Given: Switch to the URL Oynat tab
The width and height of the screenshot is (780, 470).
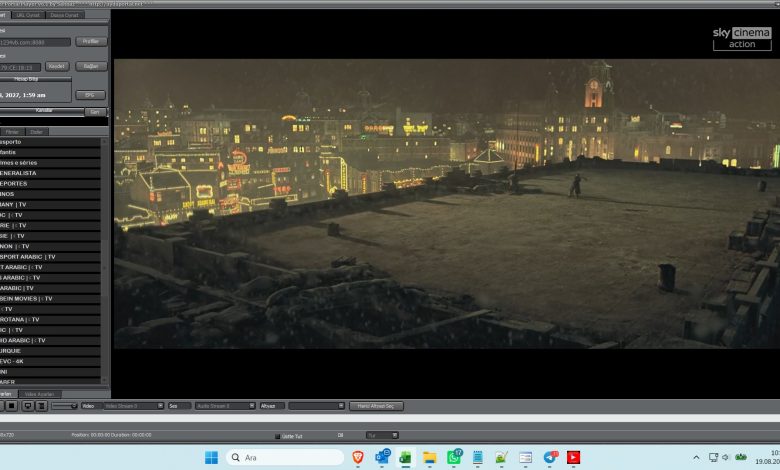Looking at the screenshot, I should pos(28,15).
